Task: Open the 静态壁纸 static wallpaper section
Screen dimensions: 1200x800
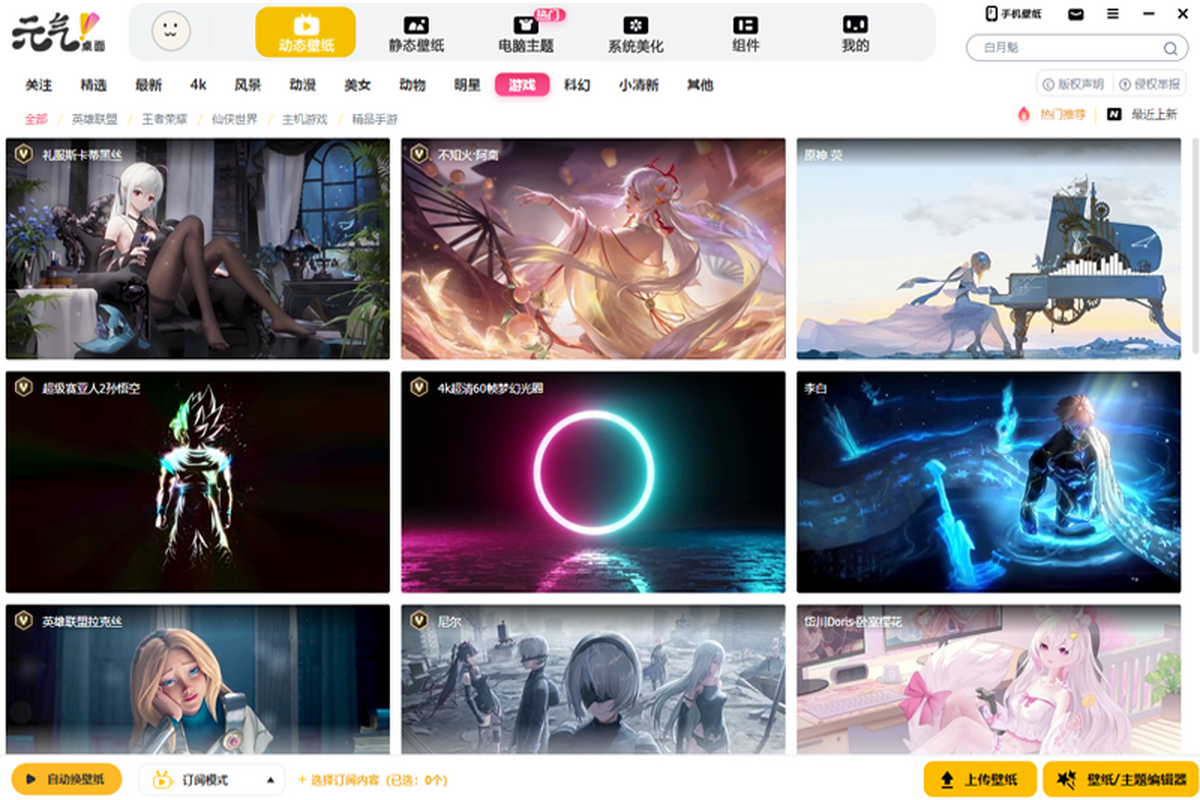Action: click(x=416, y=33)
